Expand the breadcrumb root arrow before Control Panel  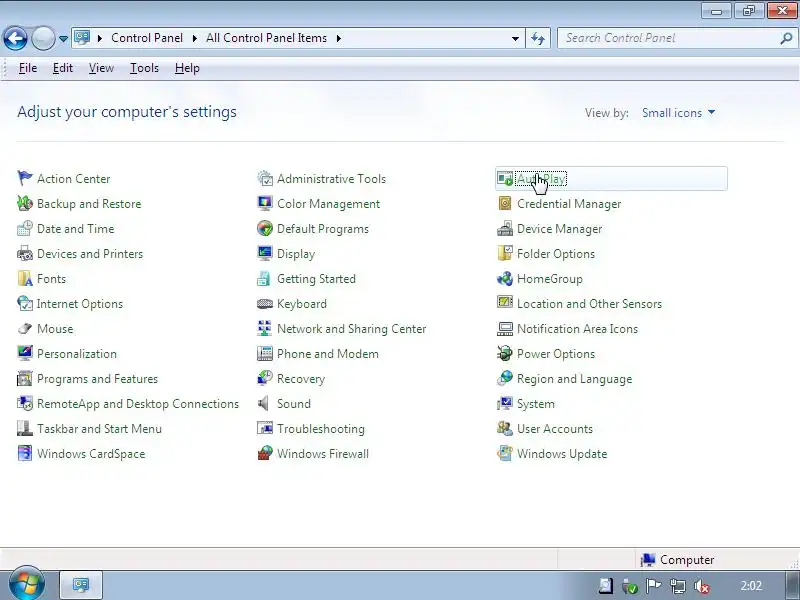100,38
